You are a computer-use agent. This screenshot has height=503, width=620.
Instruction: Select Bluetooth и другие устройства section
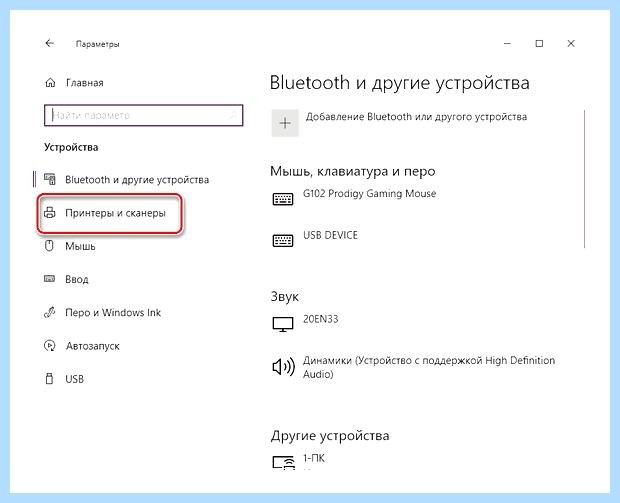click(137, 180)
